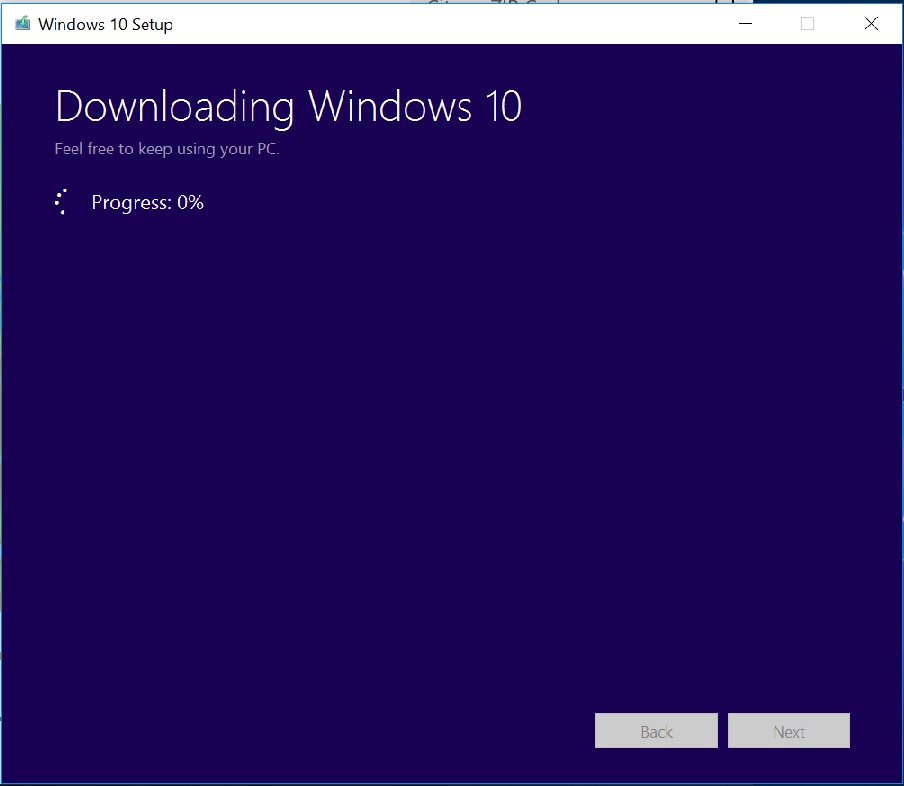The width and height of the screenshot is (904, 786).
Task: Click the Next button
Action: (x=789, y=731)
